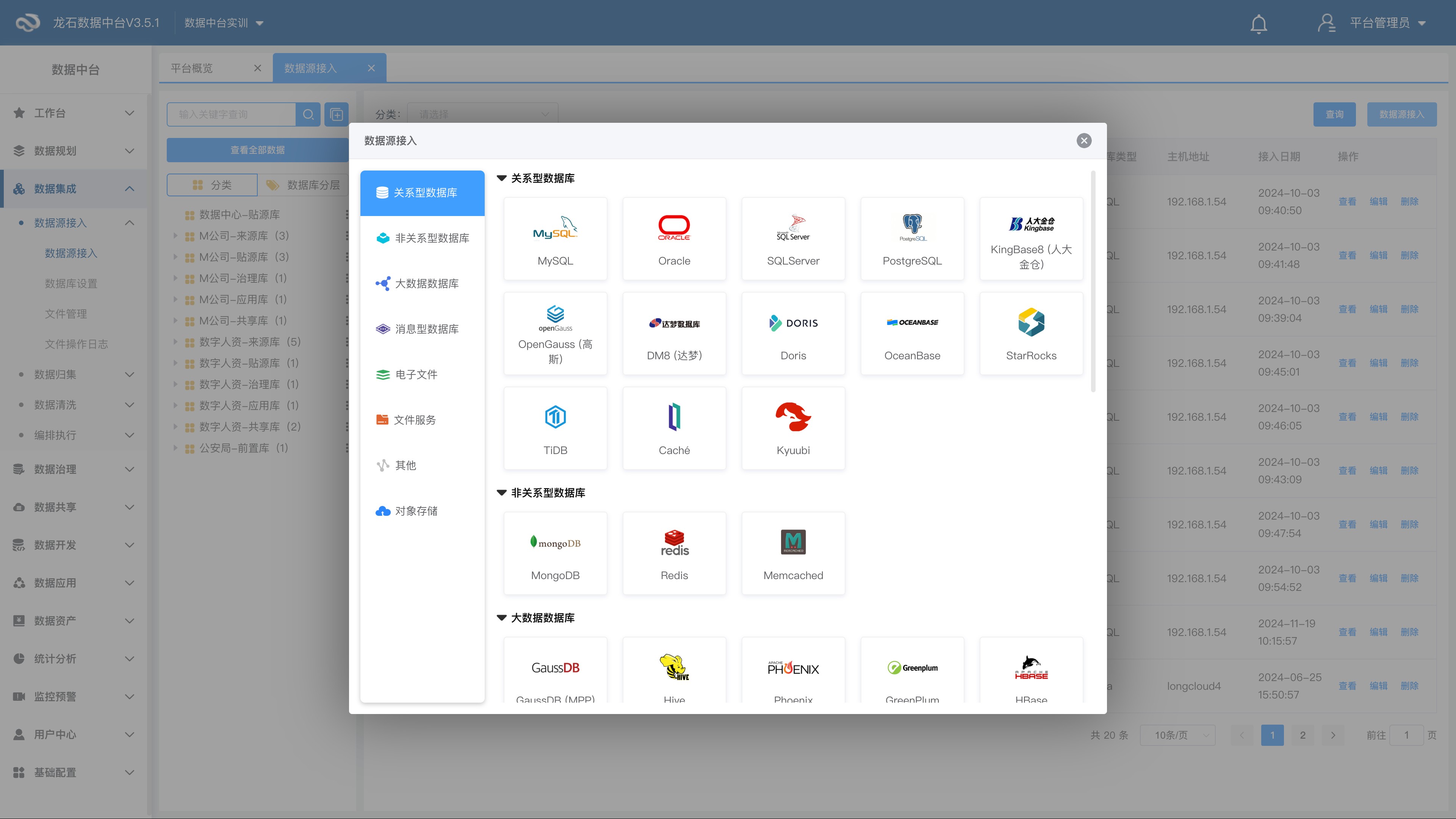Viewport: 1456px width, 819px height.
Task: Open the 10条/页 page size dropdown
Action: coord(1177,735)
